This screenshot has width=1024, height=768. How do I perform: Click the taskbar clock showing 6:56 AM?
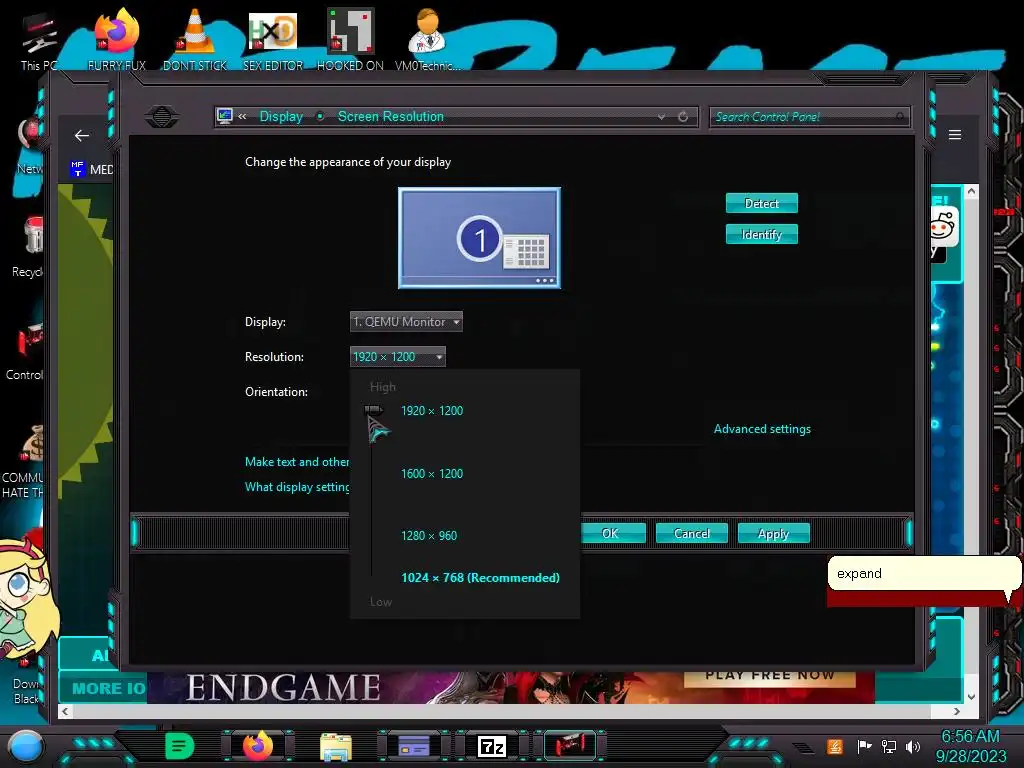point(970,746)
